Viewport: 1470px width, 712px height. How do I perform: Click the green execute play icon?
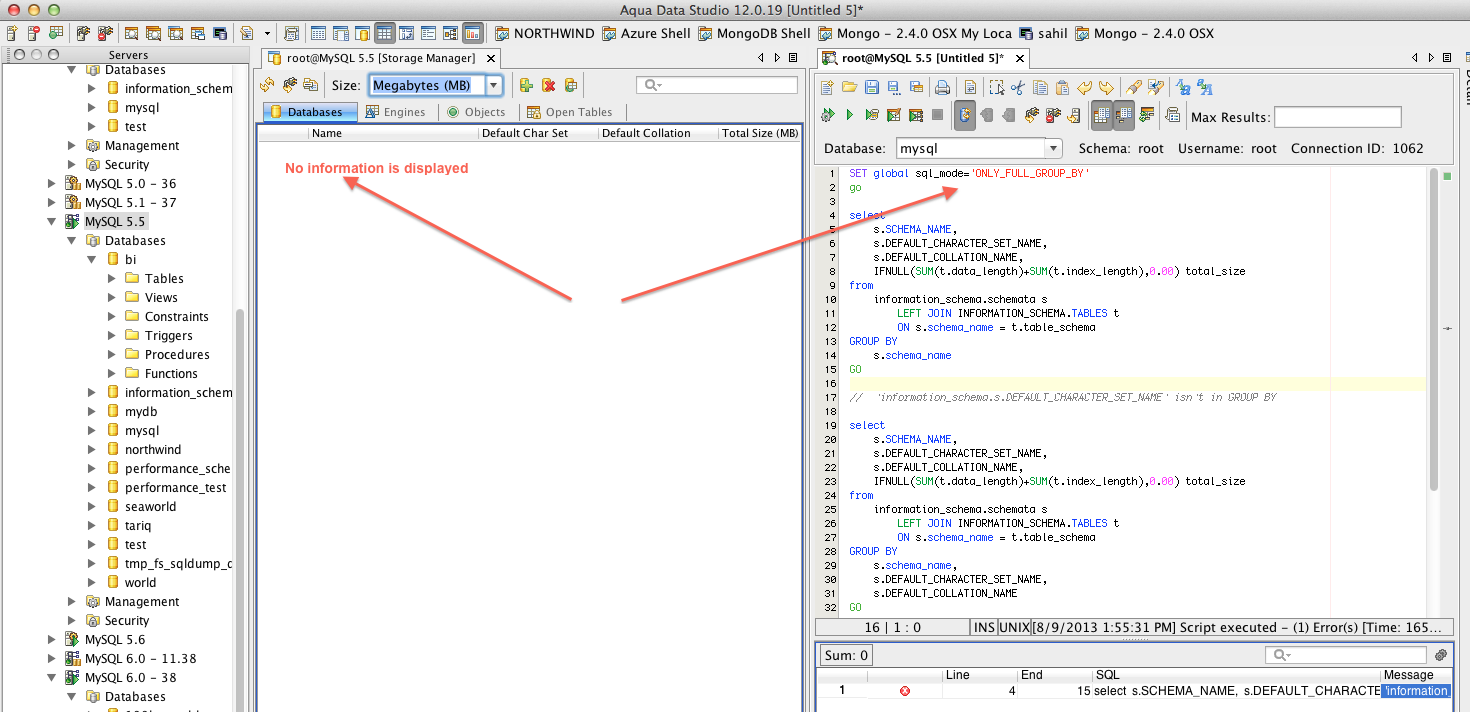point(849,116)
